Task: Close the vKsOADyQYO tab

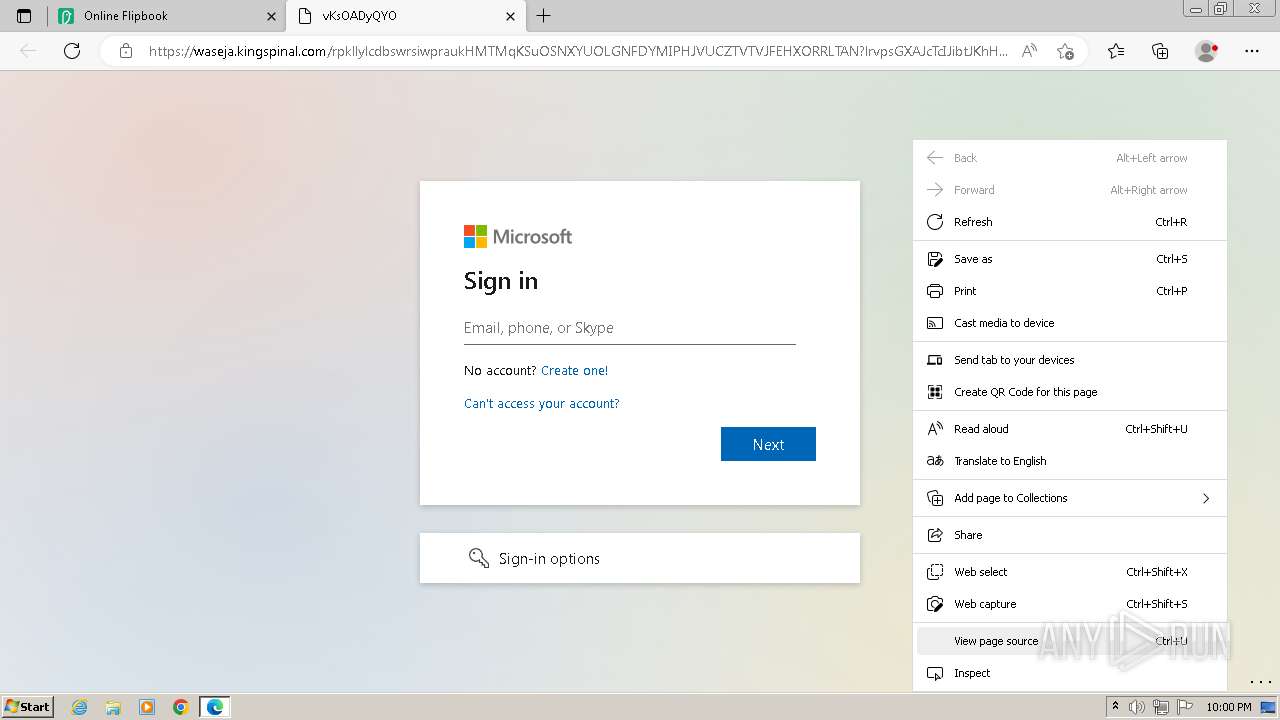Action: coord(511,16)
